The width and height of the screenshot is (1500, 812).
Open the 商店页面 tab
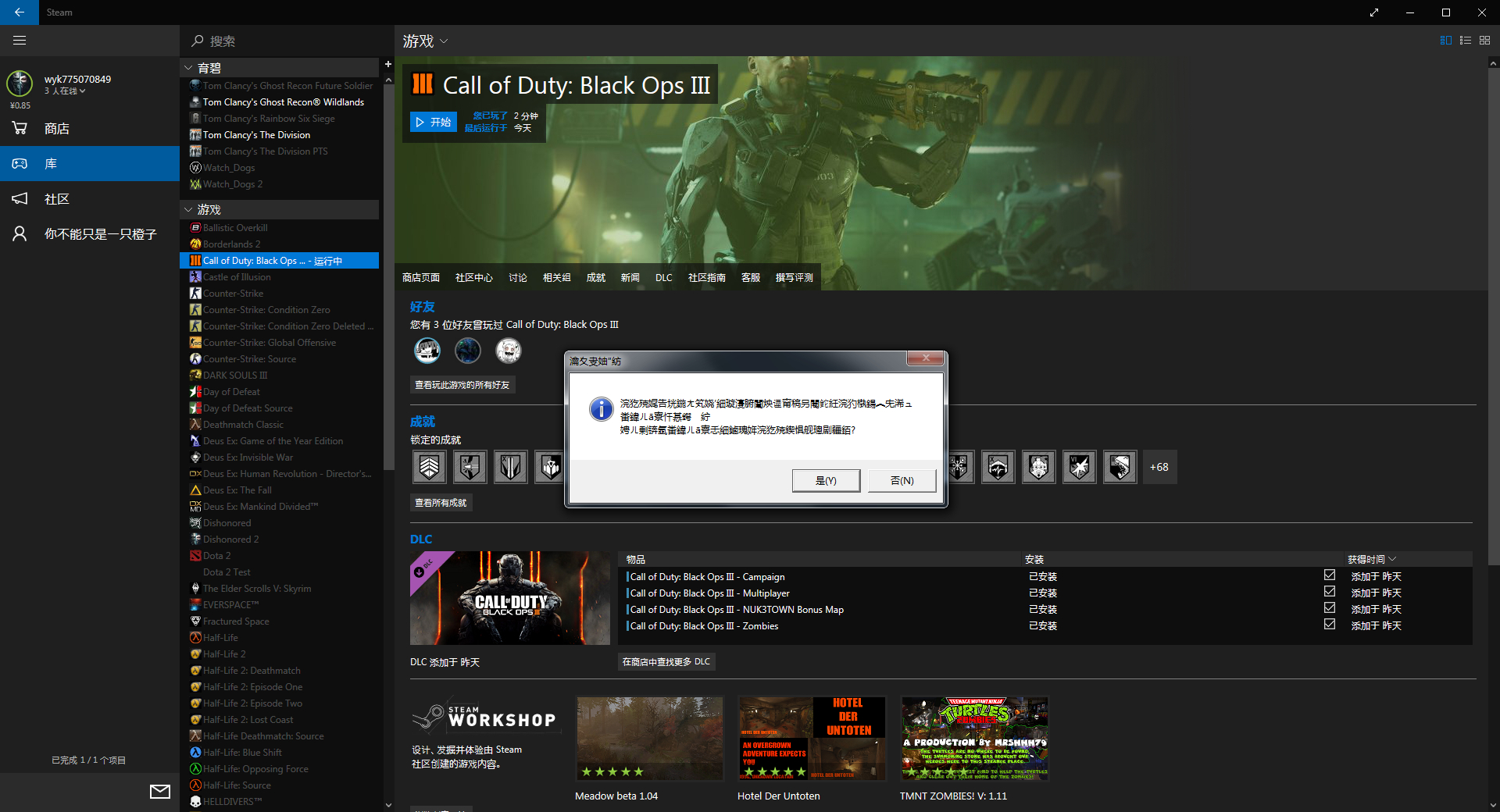pyautogui.click(x=421, y=278)
